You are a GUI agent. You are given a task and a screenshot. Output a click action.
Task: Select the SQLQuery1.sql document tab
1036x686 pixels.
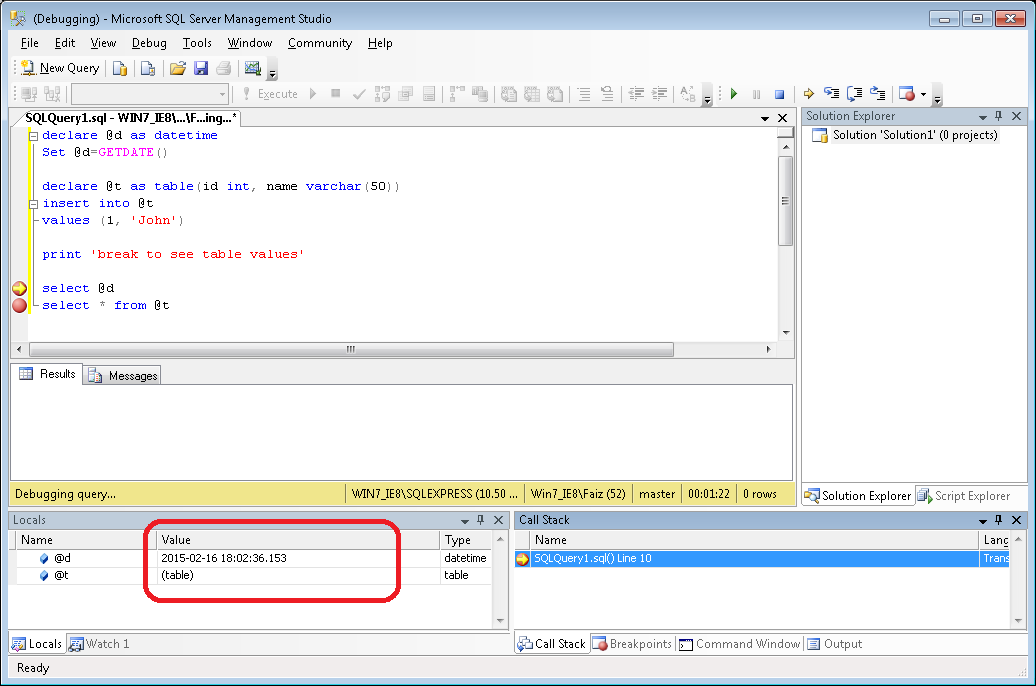[x=130, y=118]
